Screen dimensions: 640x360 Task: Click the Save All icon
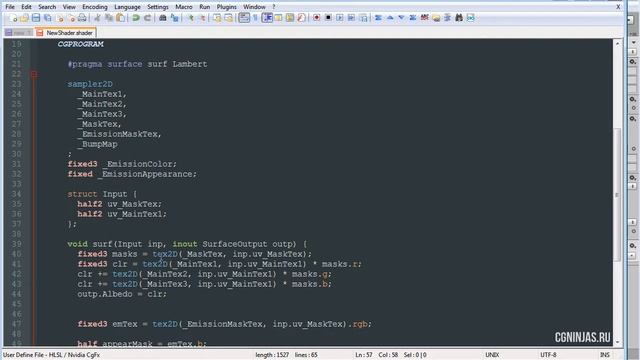(48, 18)
